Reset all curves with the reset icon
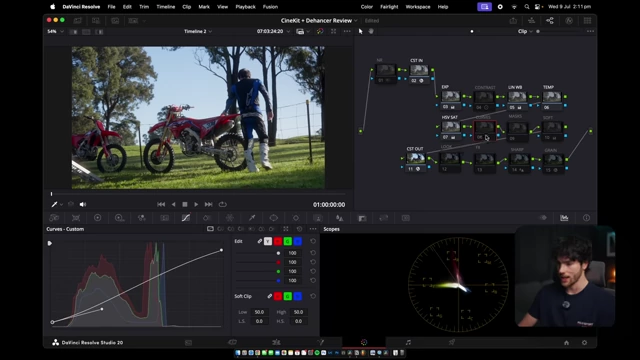Screen dimensions: 640x360 (x=299, y=229)
